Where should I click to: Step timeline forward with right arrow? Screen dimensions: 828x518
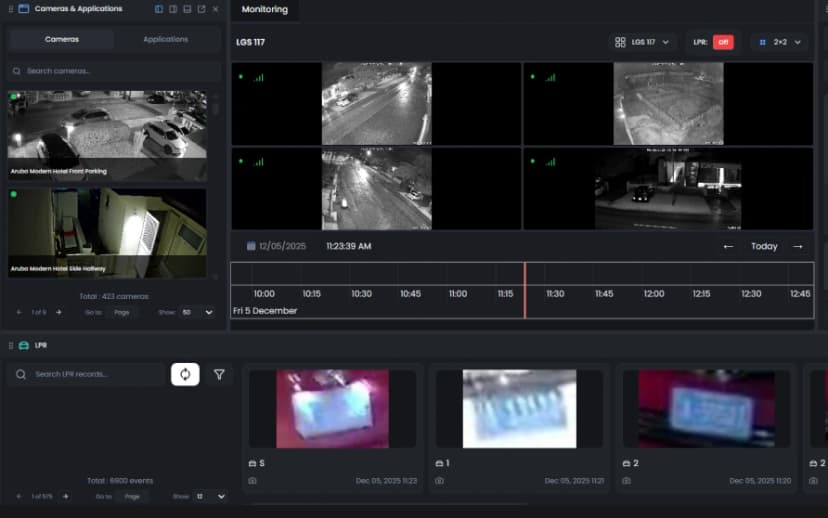(797, 246)
